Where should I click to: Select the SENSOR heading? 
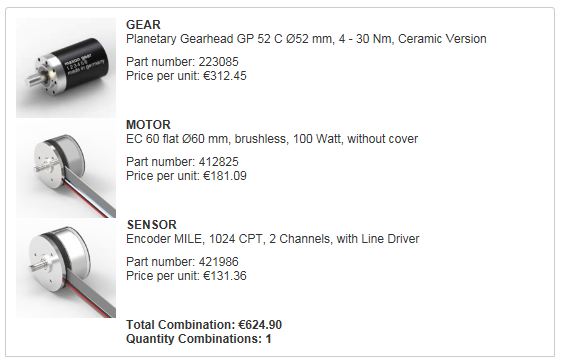click(x=152, y=225)
